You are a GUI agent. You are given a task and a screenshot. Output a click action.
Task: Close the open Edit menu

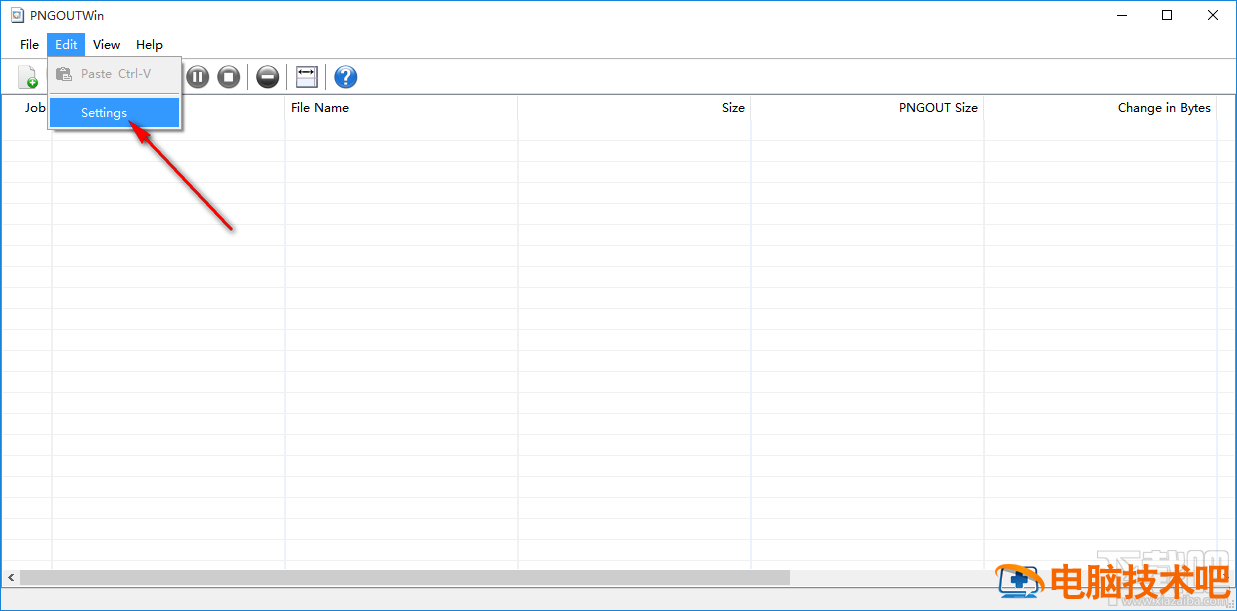click(66, 44)
